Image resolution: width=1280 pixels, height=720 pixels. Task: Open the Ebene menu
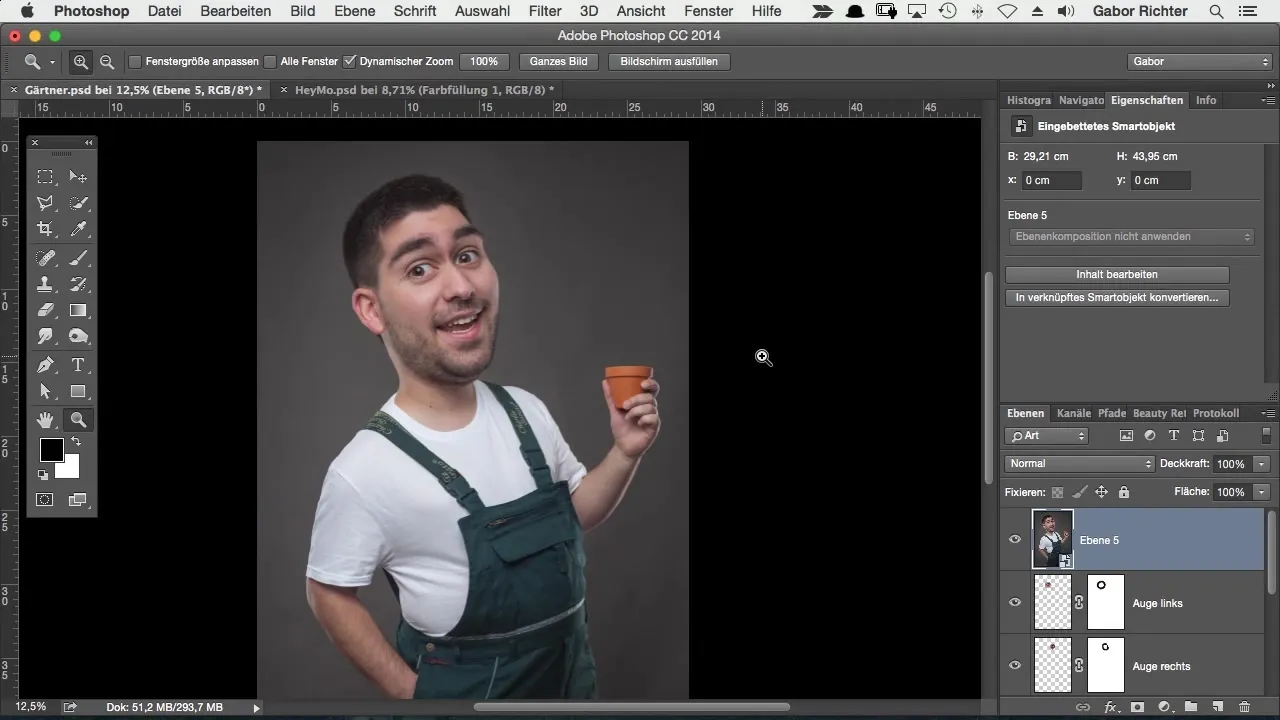pyautogui.click(x=354, y=11)
